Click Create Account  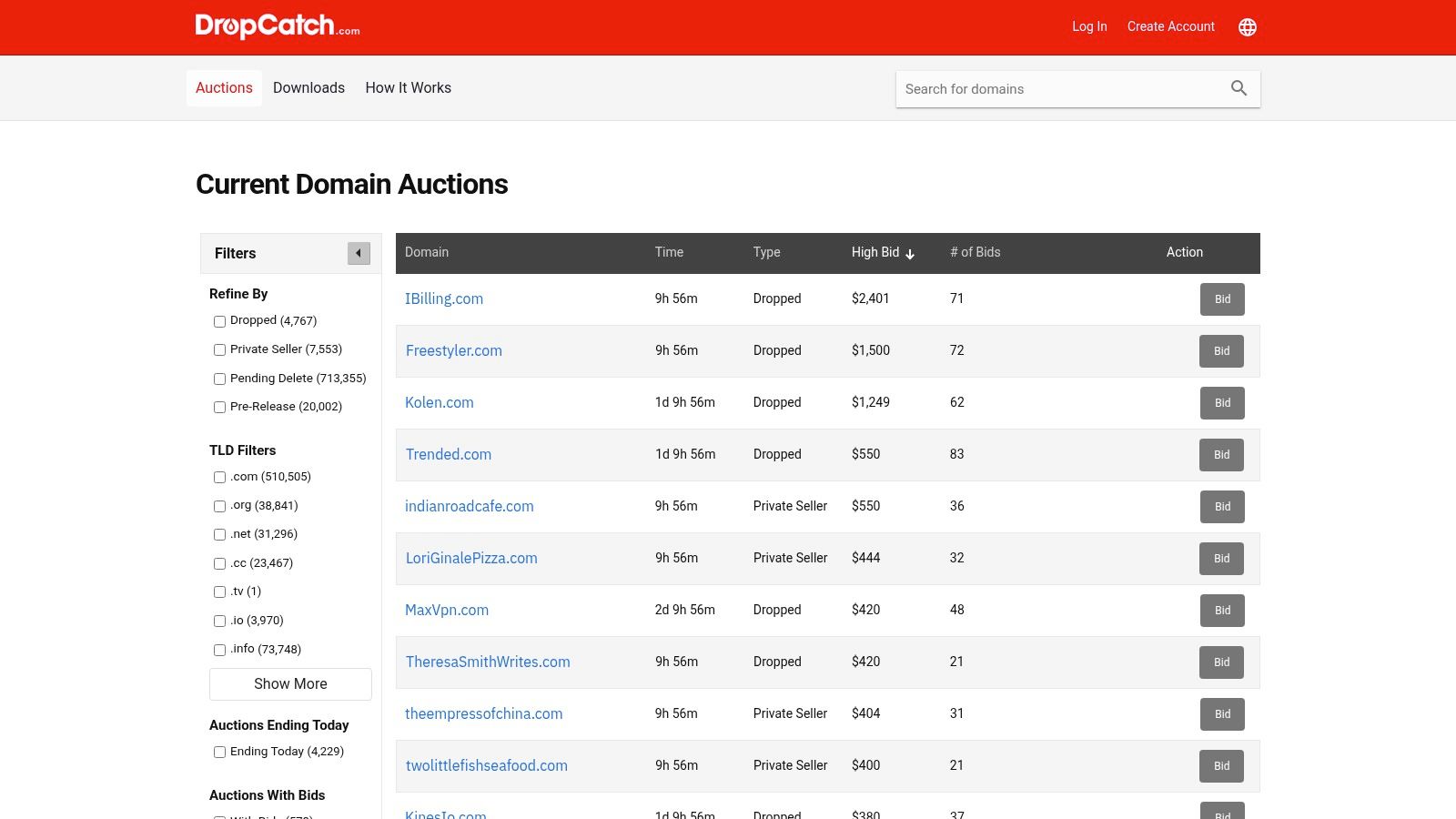tap(1170, 26)
